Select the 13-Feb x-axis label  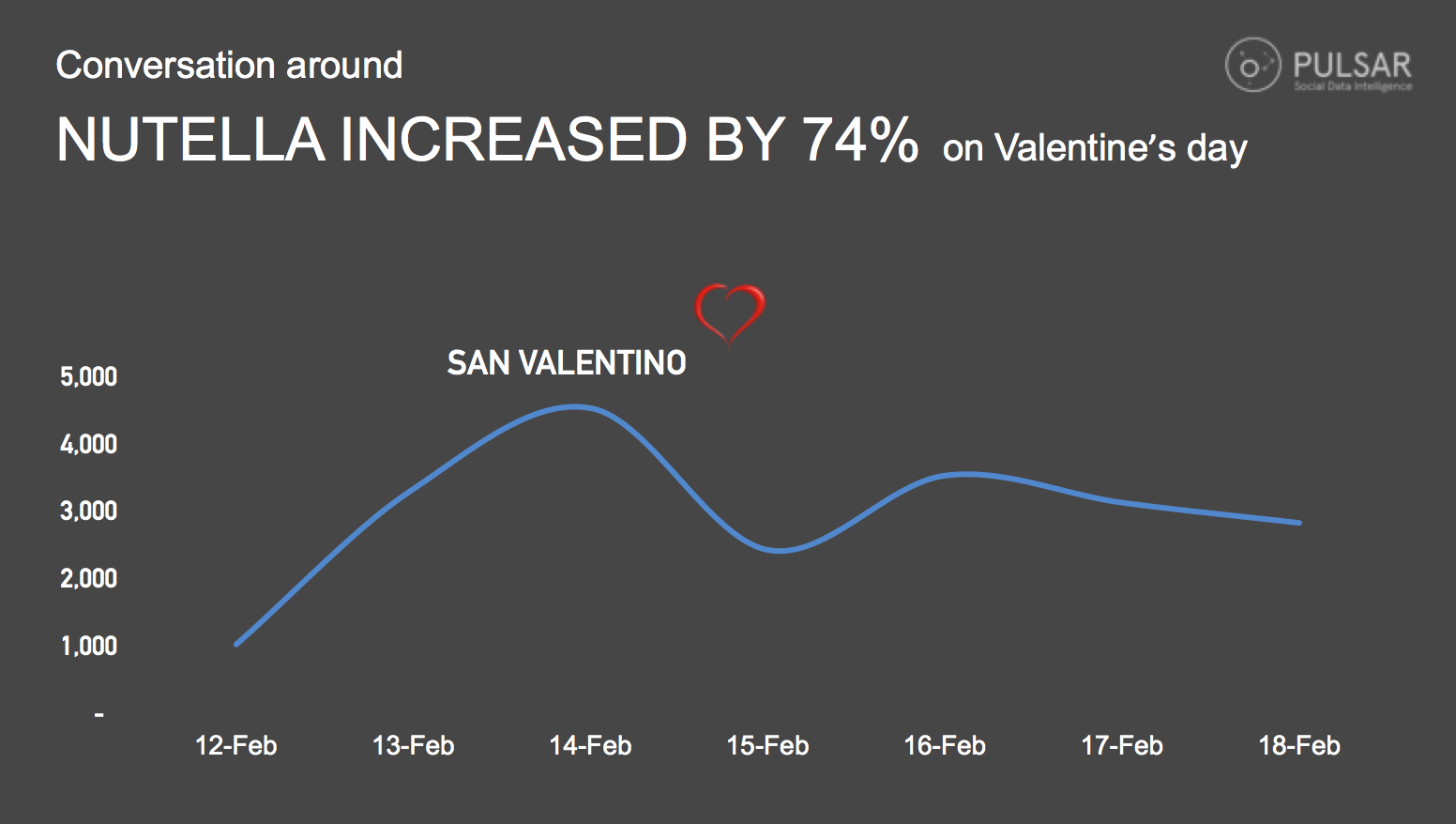[x=413, y=746]
